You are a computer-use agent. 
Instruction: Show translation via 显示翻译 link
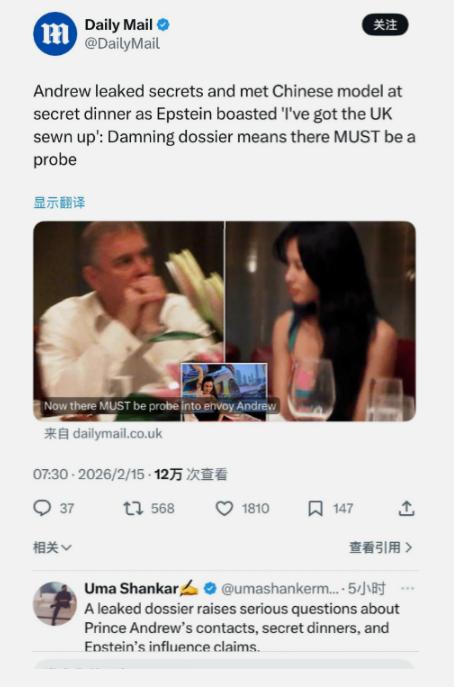coord(59,202)
